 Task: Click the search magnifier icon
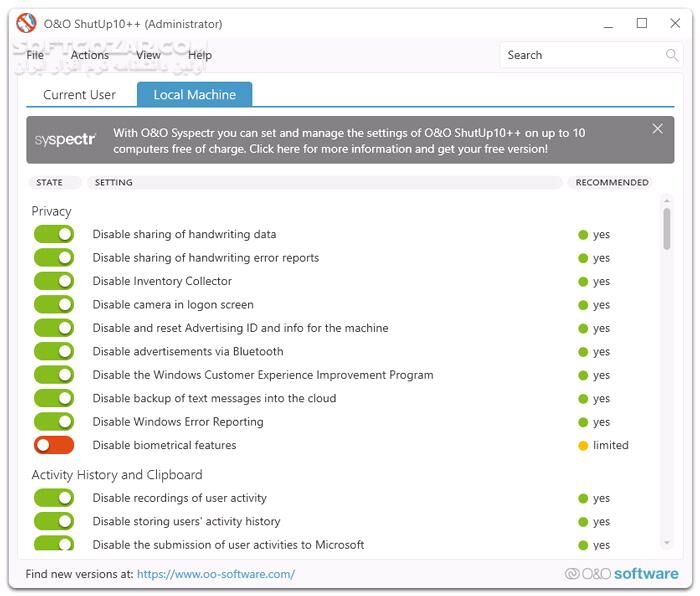[672, 56]
